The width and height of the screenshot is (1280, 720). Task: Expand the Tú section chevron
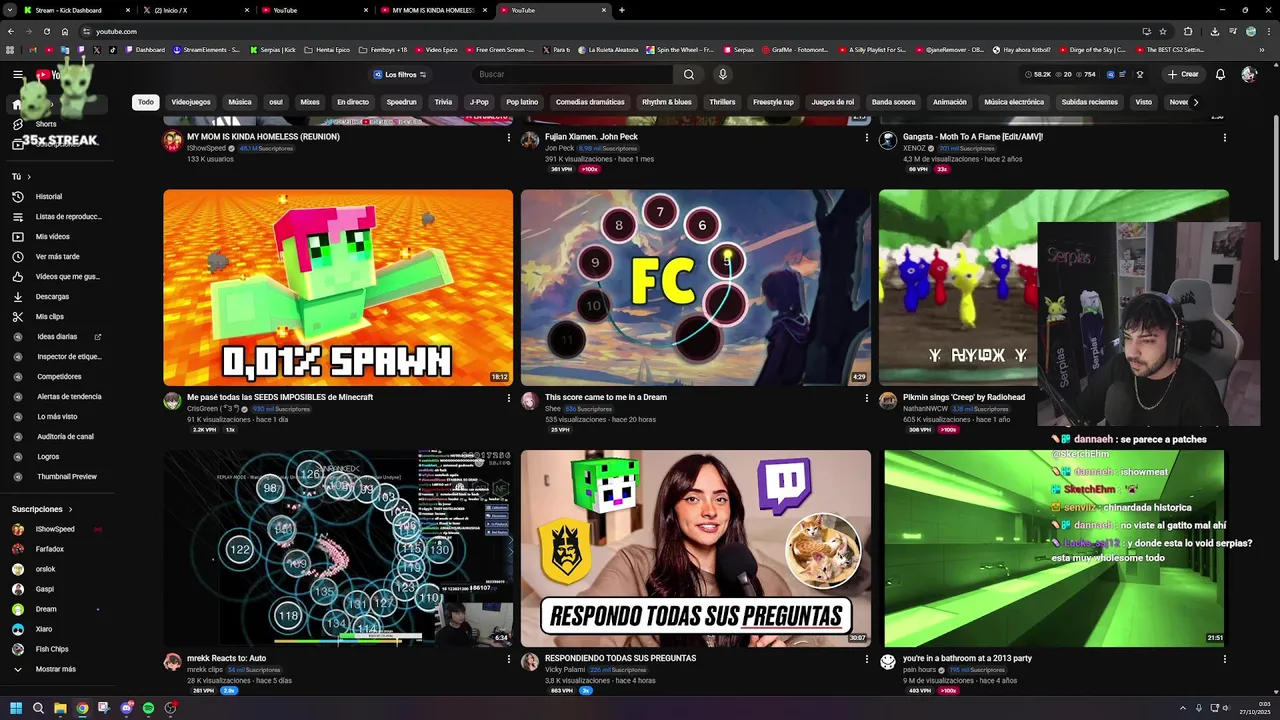pyautogui.click(x=29, y=177)
